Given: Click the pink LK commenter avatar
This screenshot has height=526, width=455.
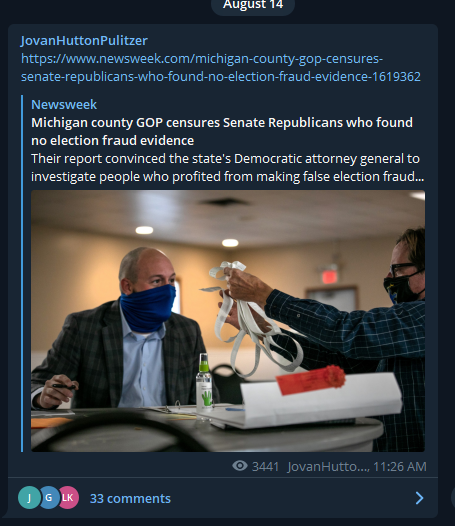Looking at the screenshot, I should (68, 497).
